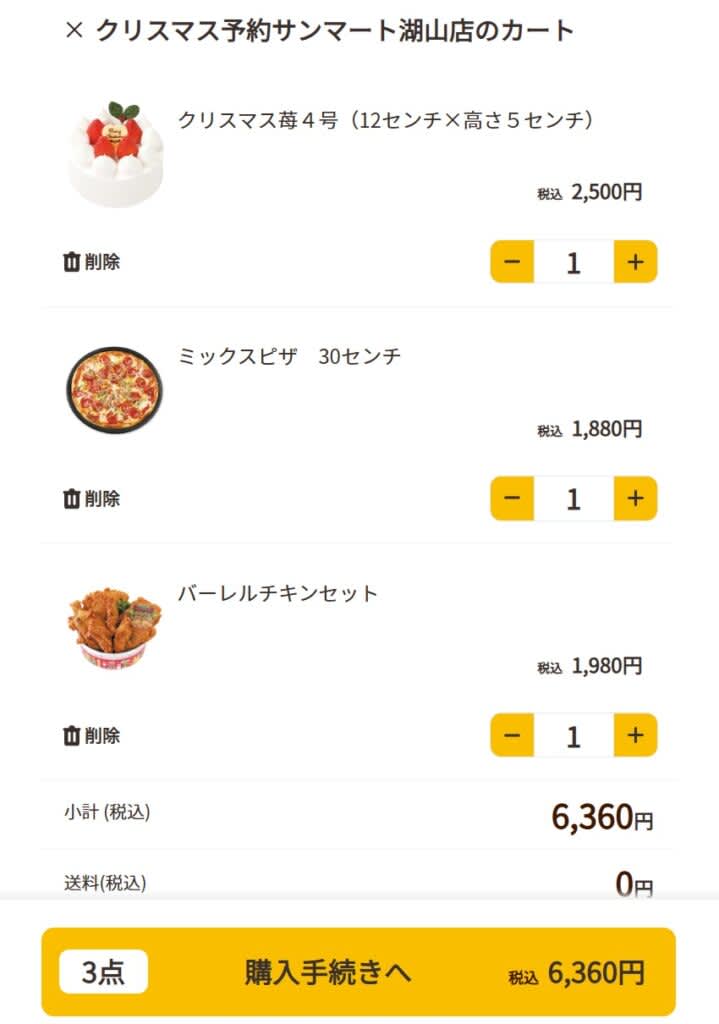Viewport: 719px width, 1024px height.
Task: Click the ミックスピザ 30センチ product title
Action: 289,356
